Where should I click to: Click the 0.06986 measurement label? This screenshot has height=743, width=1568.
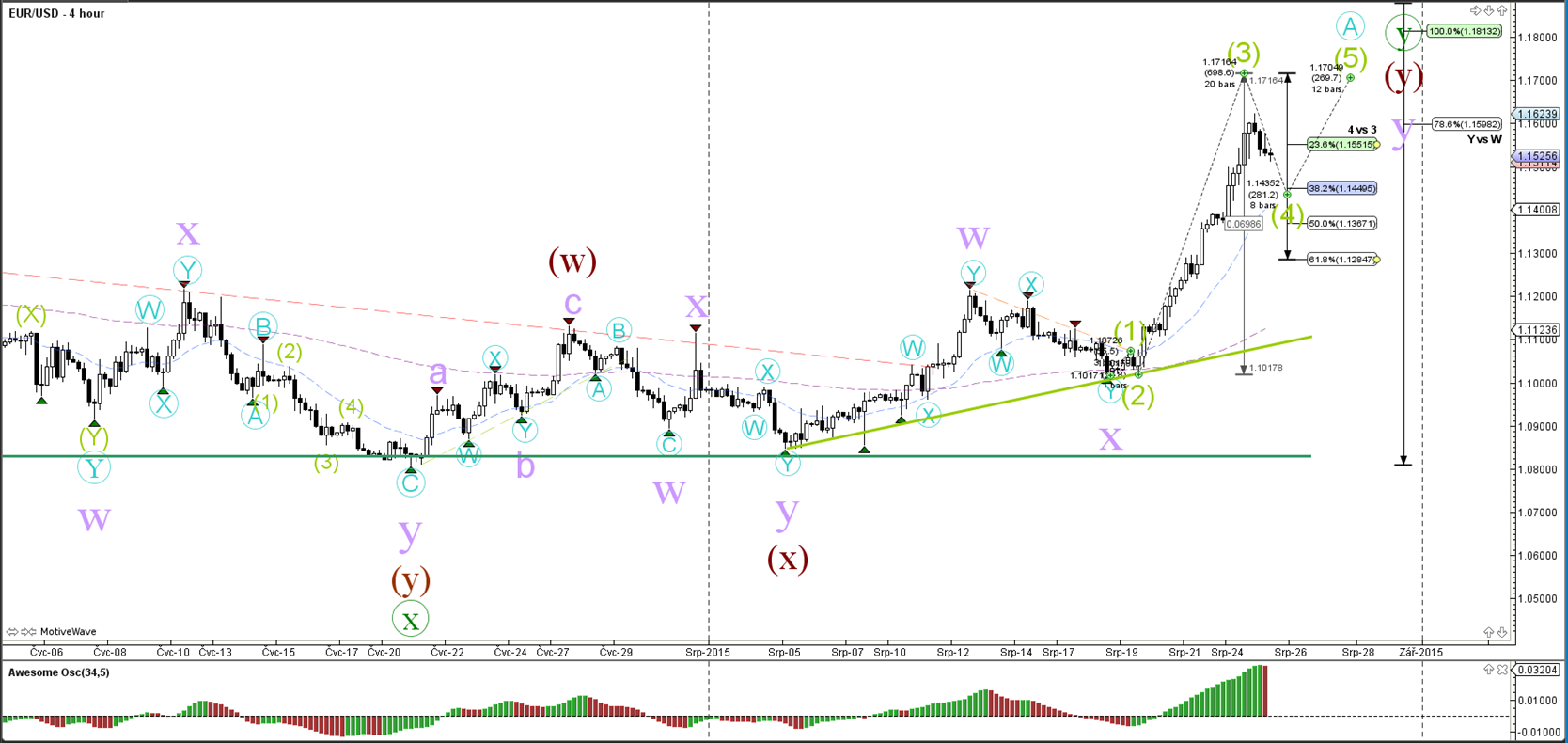tap(1244, 224)
